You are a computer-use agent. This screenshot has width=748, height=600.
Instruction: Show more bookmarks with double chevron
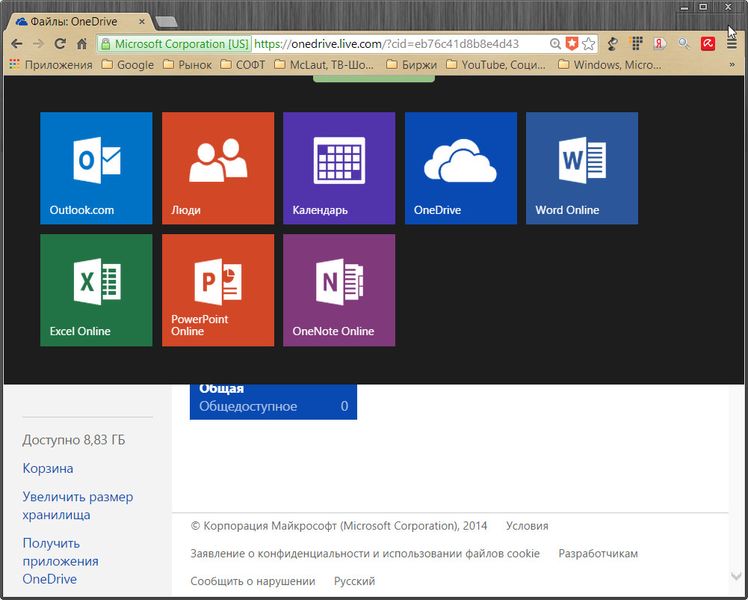(732, 64)
